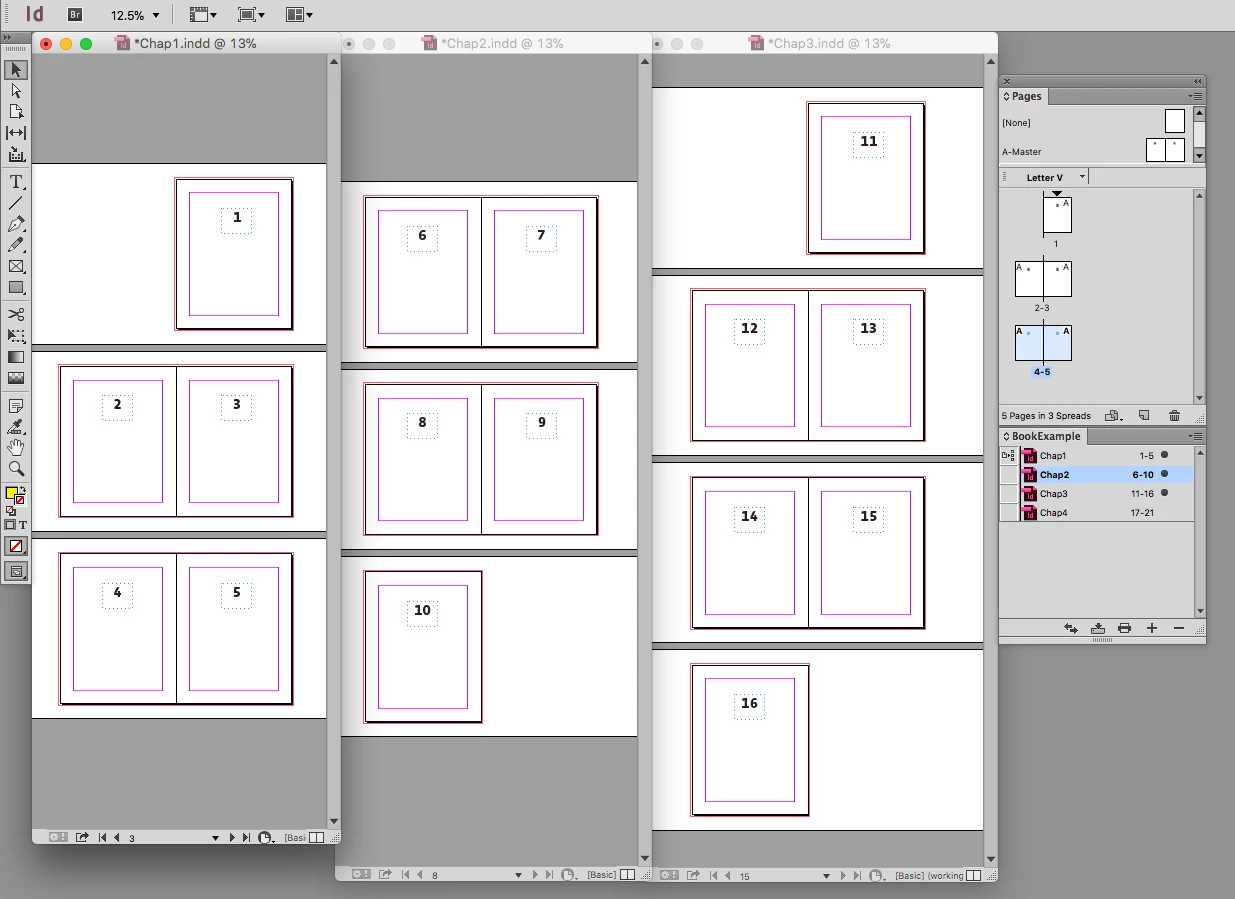Toggle split layout view in Chap1 window
Screen dimensions: 1235x899
316,838
